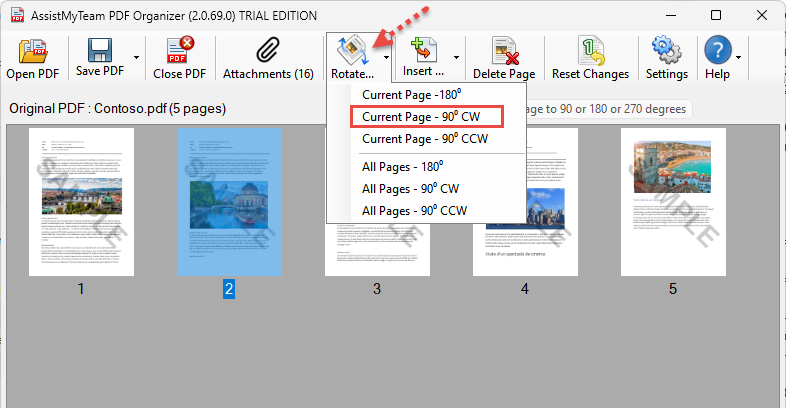
Task: Click the Open PDF toolbar icon
Action: click(33, 52)
